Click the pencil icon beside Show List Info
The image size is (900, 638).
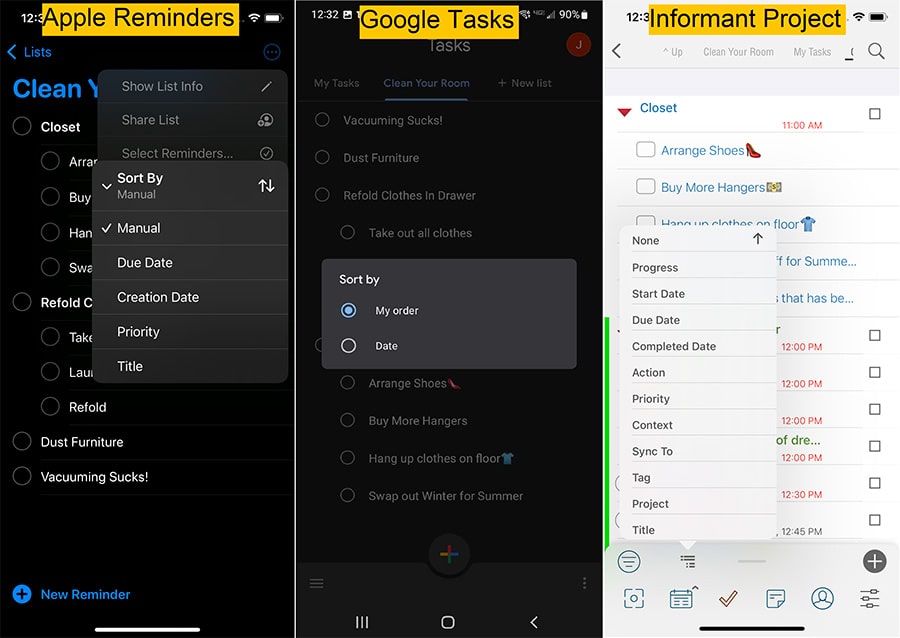tap(266, 87)
